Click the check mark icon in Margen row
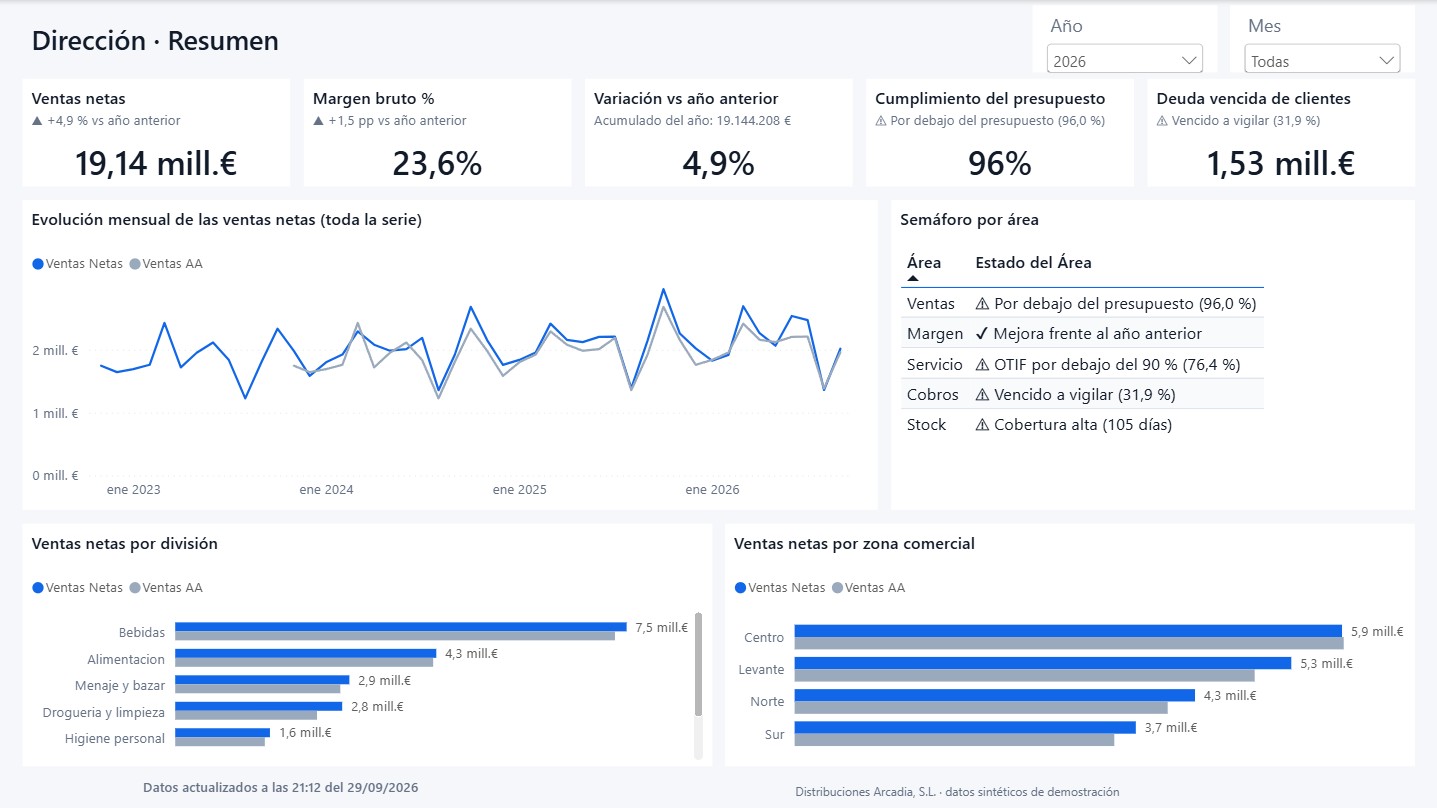 pyautogui.click(x=982, y=334)
